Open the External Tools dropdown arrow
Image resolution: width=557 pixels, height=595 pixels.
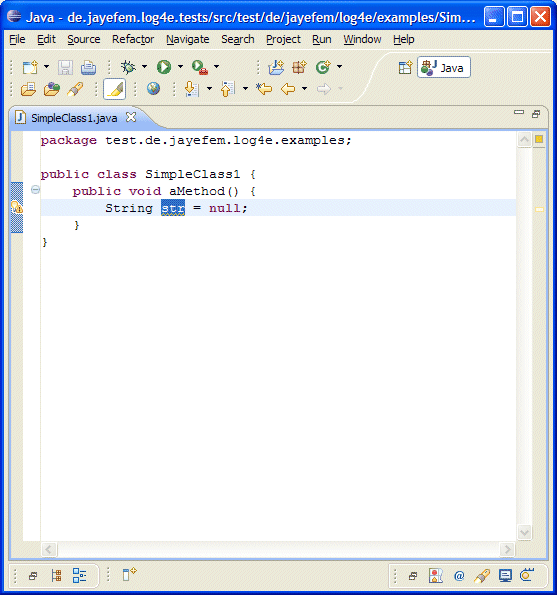pyautogui.click(x=216, y=67)
